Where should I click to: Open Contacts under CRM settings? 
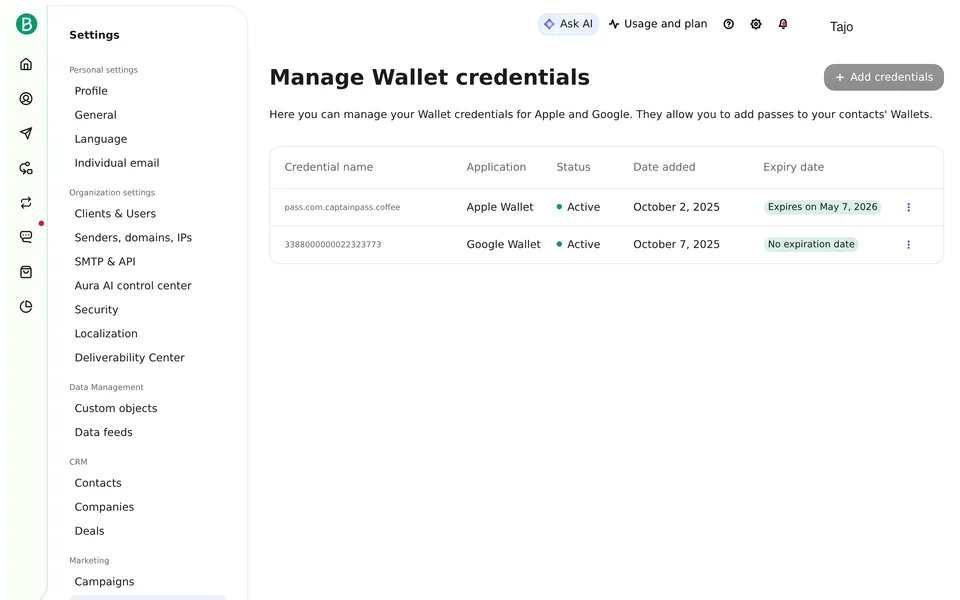tap(98, 483)
